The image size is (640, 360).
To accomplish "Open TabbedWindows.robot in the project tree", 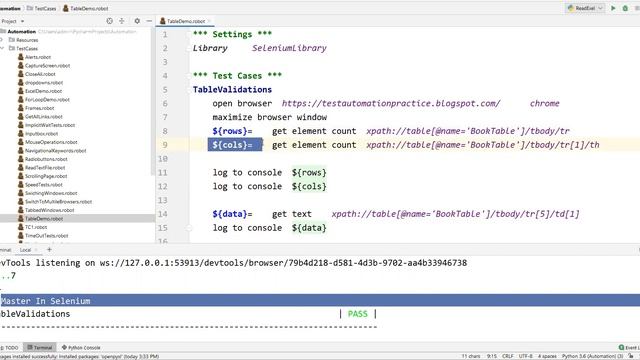I will (49, 210).
